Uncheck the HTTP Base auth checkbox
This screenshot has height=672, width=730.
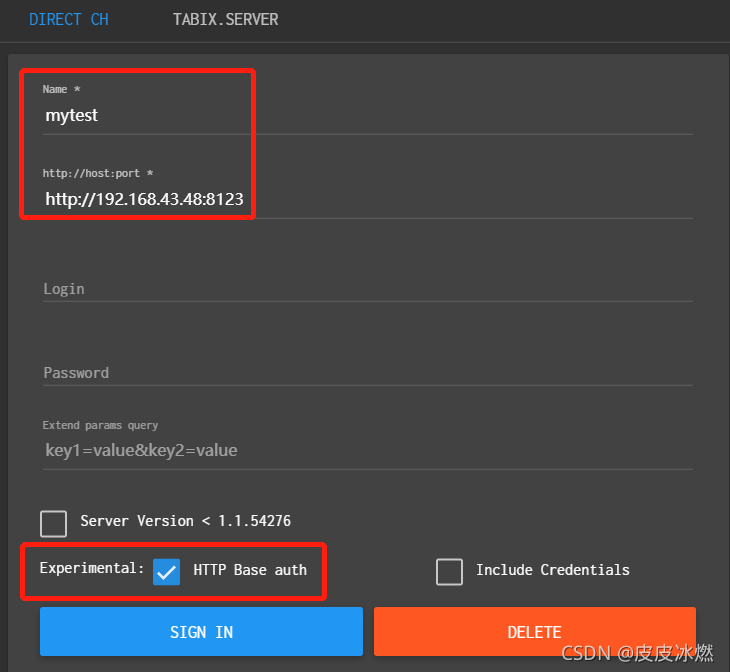pos(166,572)
